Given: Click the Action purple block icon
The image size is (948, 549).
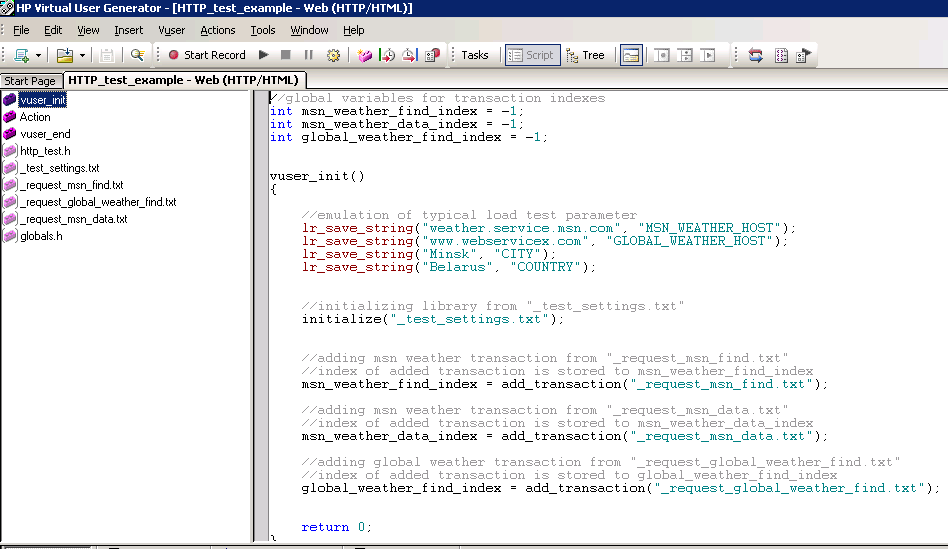Looking at the screenshot, I should [x=9, y=117].
